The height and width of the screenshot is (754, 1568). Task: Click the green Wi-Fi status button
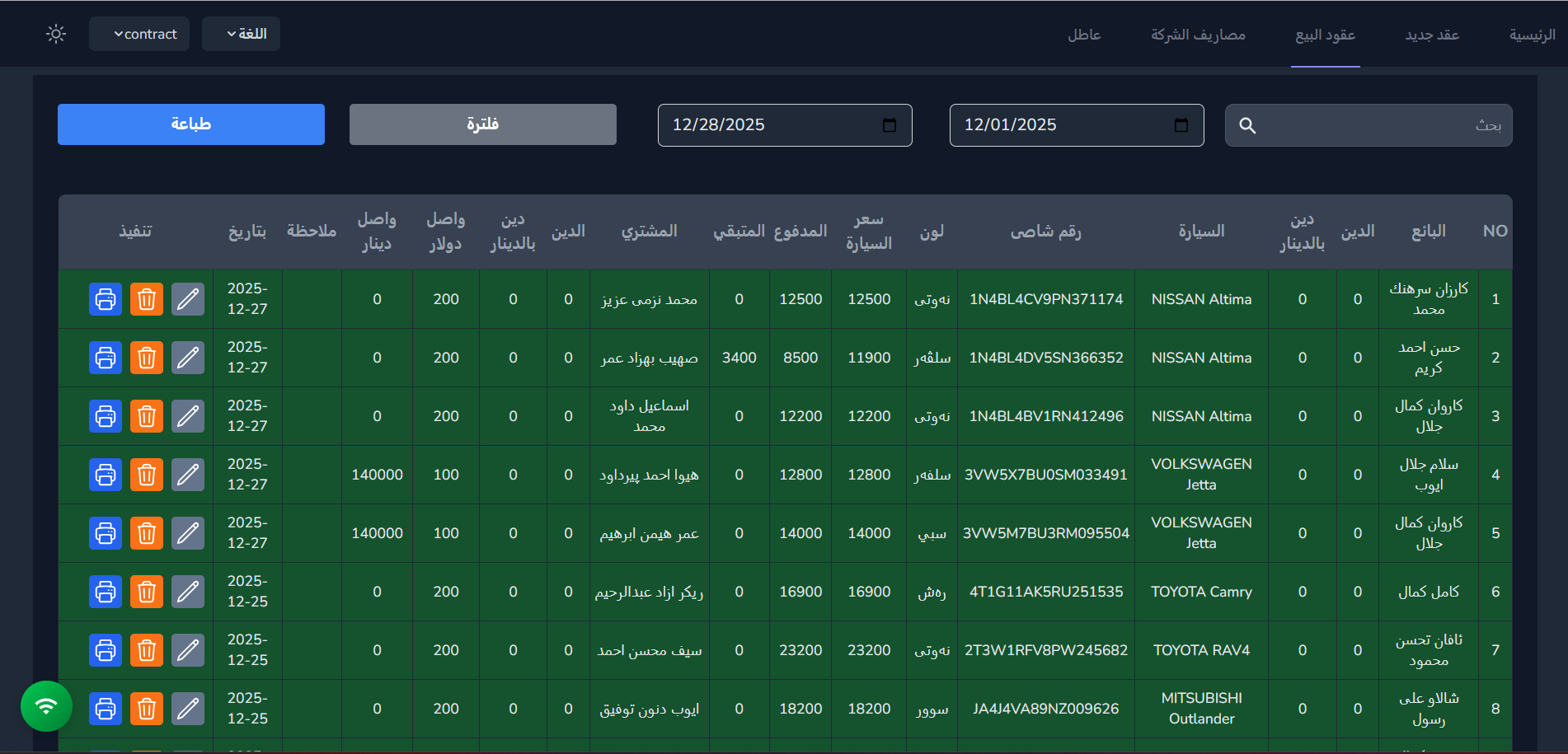click(x=47, y=706)
